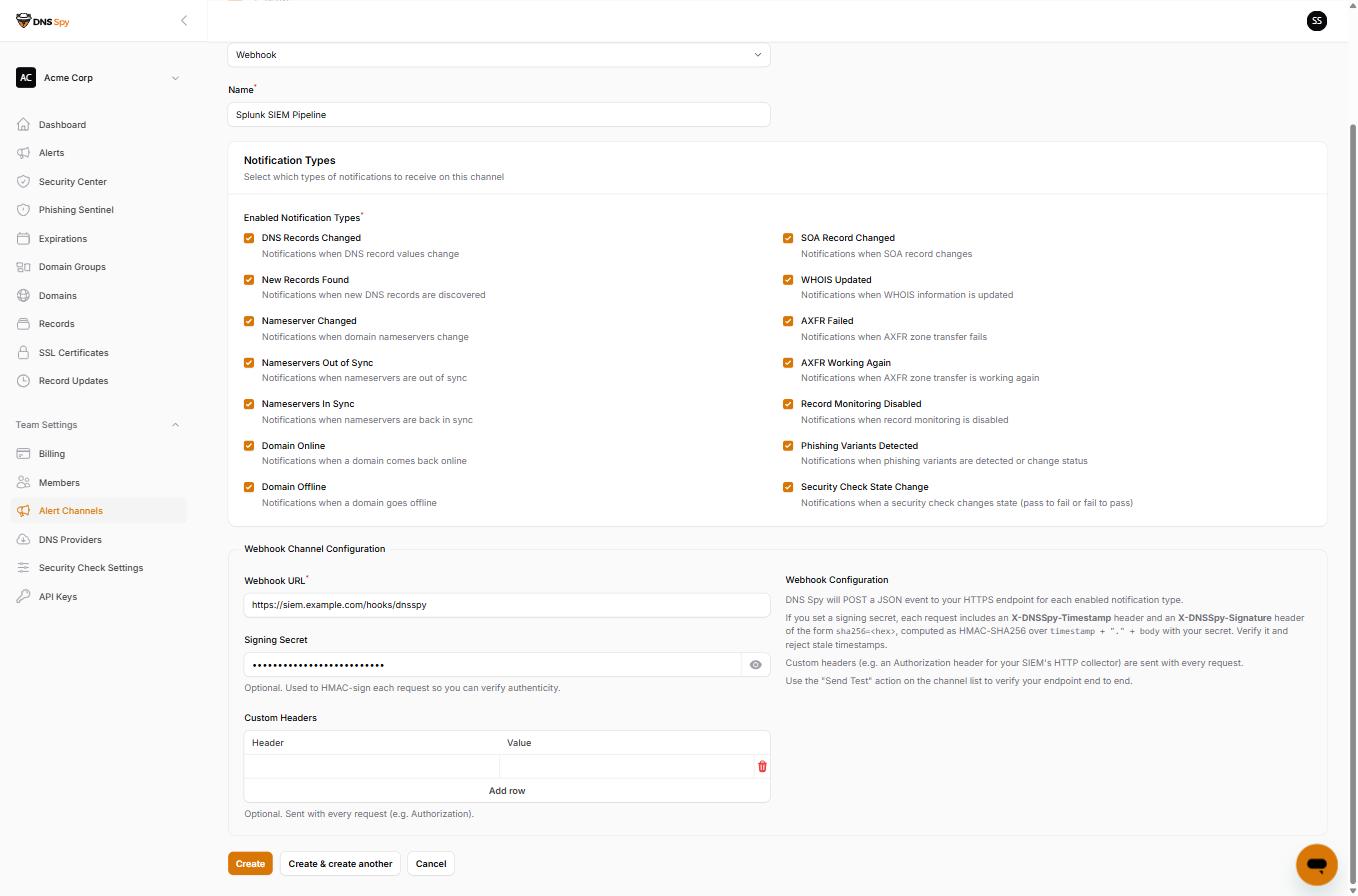Uncheck New Records Found
This screenshot has width=1358, height=896.
(x=249, y=280)
